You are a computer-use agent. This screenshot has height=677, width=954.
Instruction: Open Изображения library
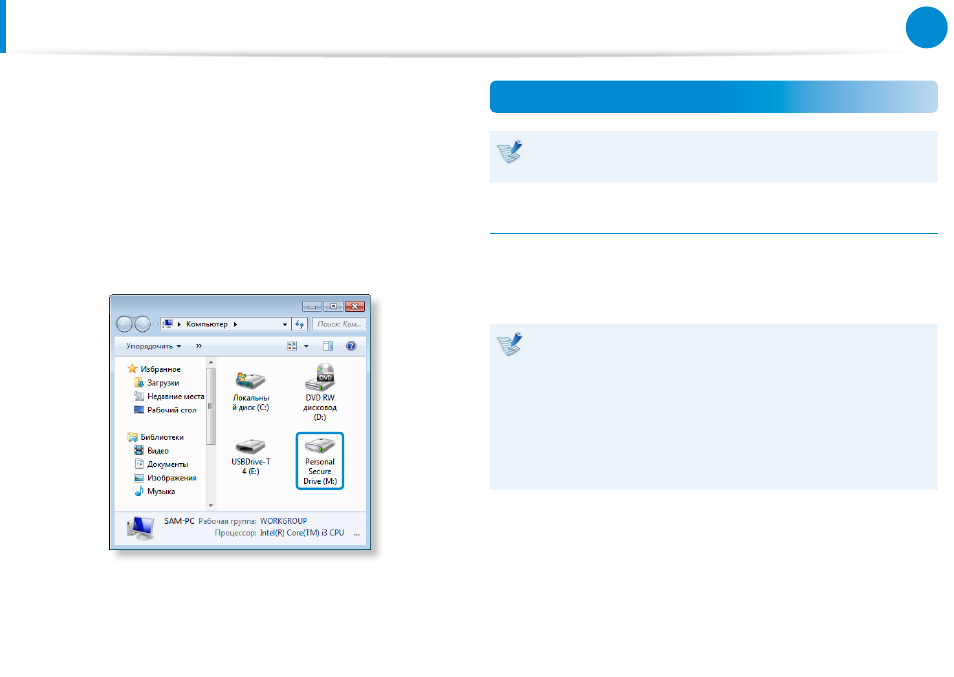pyautogui.click(x=165, y=478)
